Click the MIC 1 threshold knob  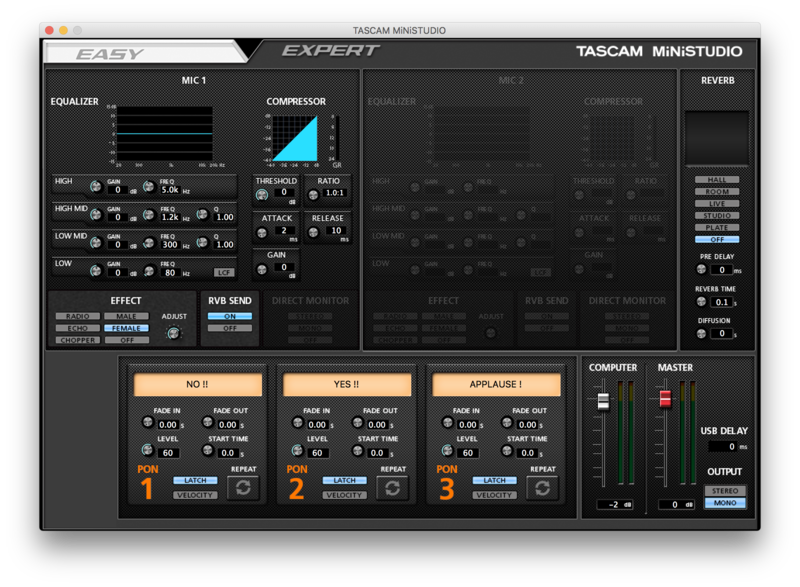(x=262, y=195)
